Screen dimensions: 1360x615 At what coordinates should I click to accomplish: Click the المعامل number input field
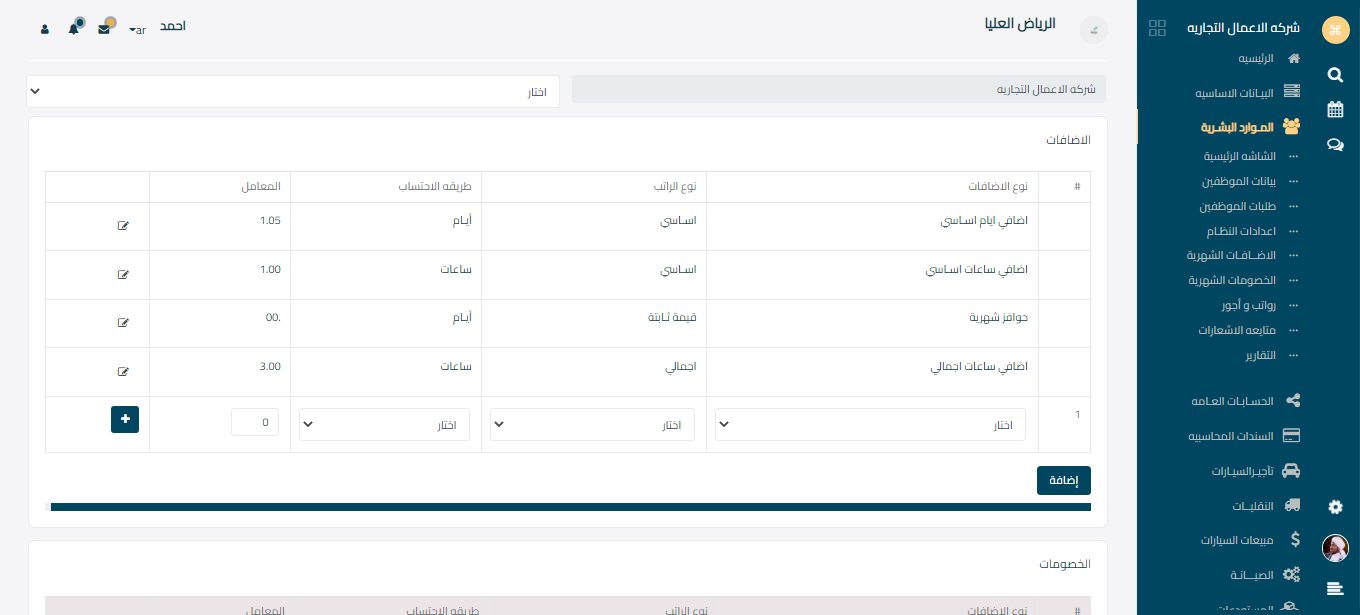pyautogui.click(x=255, y=423)
